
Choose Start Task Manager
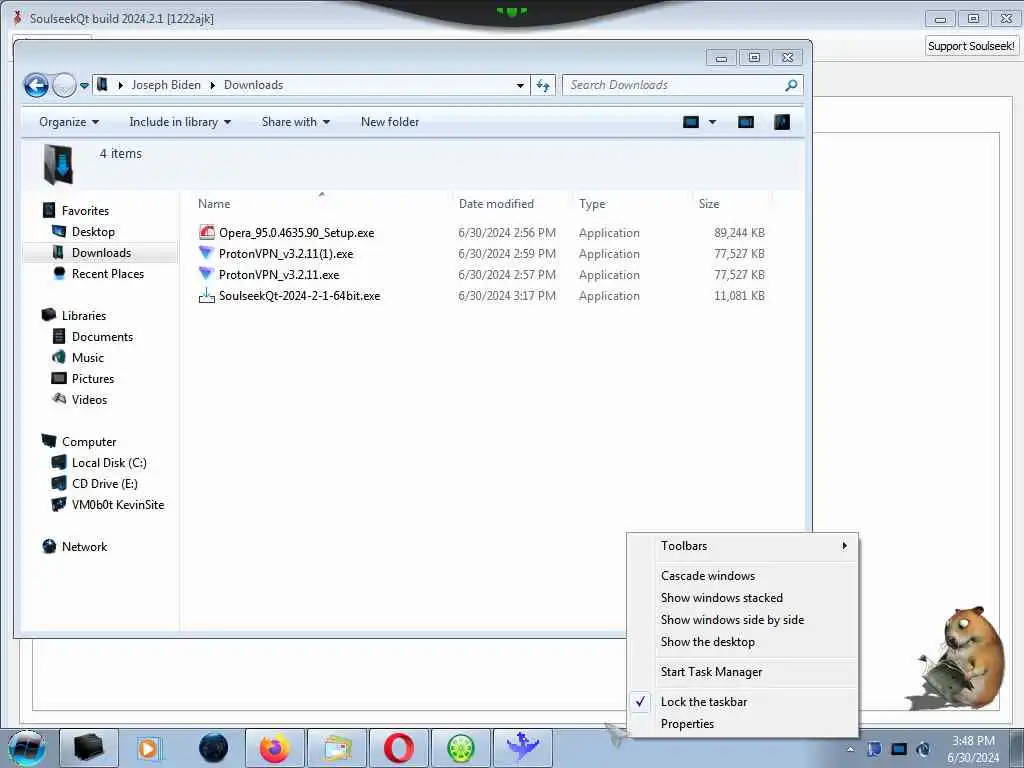point(743,672)
